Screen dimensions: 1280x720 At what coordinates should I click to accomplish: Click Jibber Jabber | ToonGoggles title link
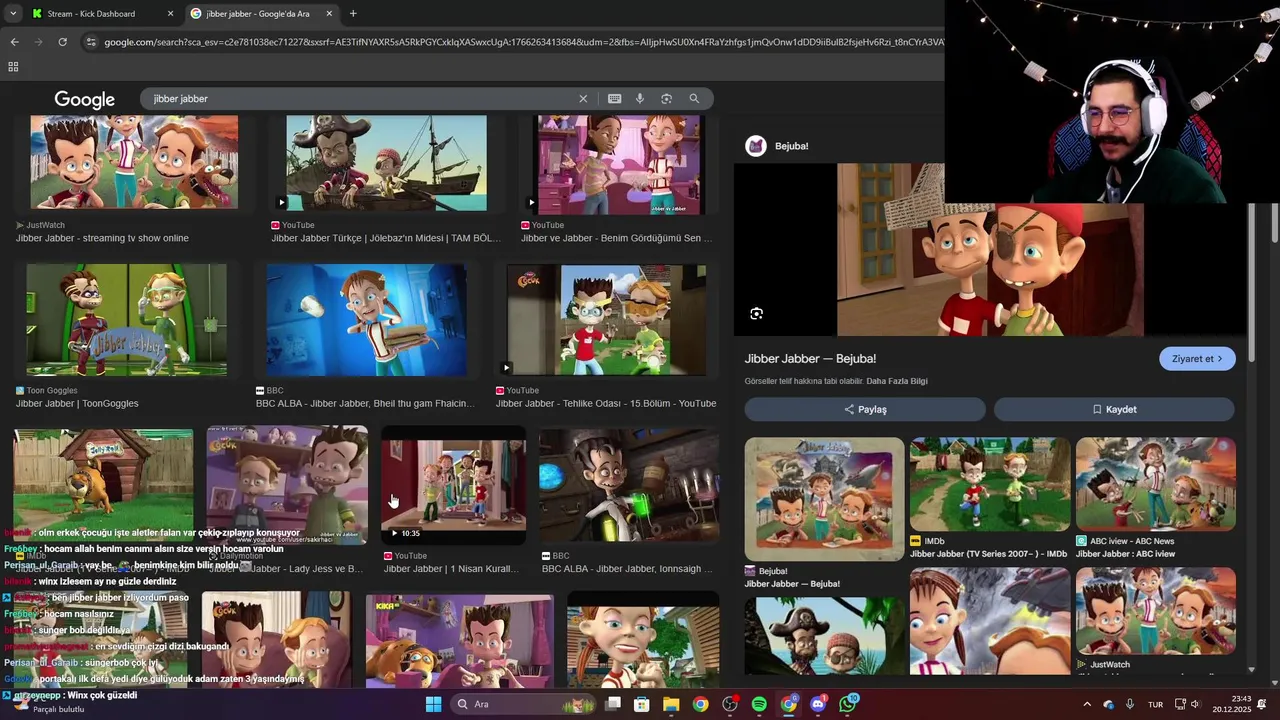[77, 404]
